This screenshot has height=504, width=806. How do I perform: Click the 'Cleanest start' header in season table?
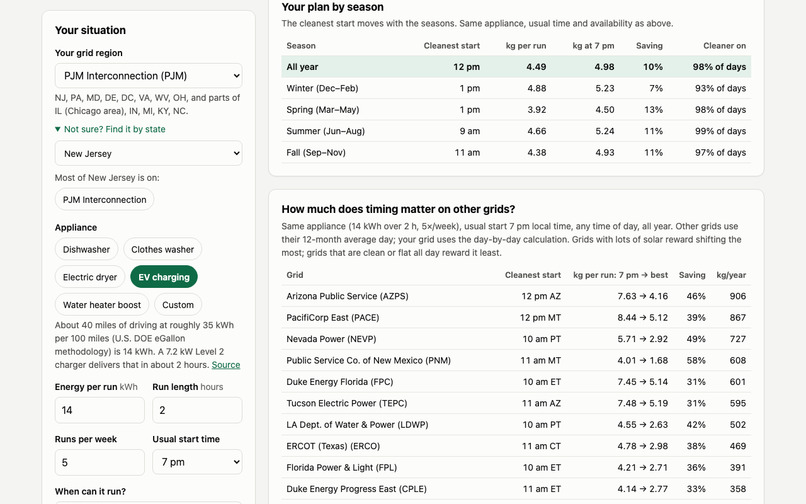coord(452,46)
